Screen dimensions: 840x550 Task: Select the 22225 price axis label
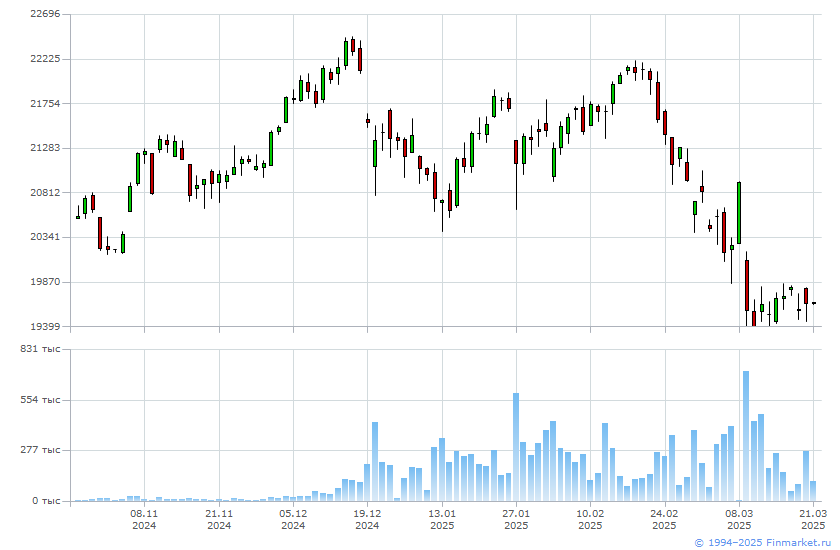(x=45, y=58)
